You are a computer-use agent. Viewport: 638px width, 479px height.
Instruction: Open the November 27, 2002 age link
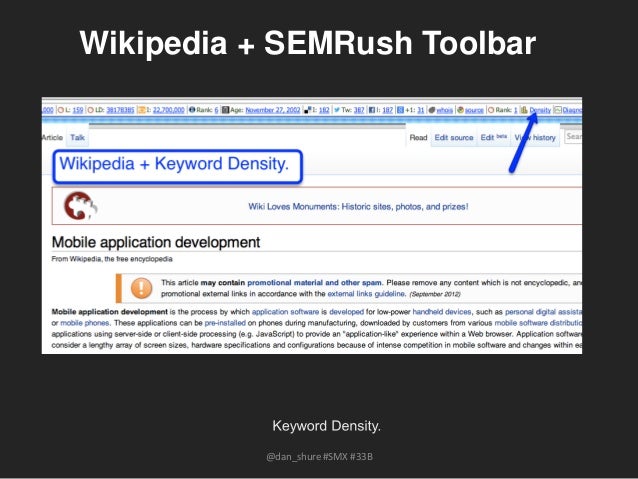[273, 110]
